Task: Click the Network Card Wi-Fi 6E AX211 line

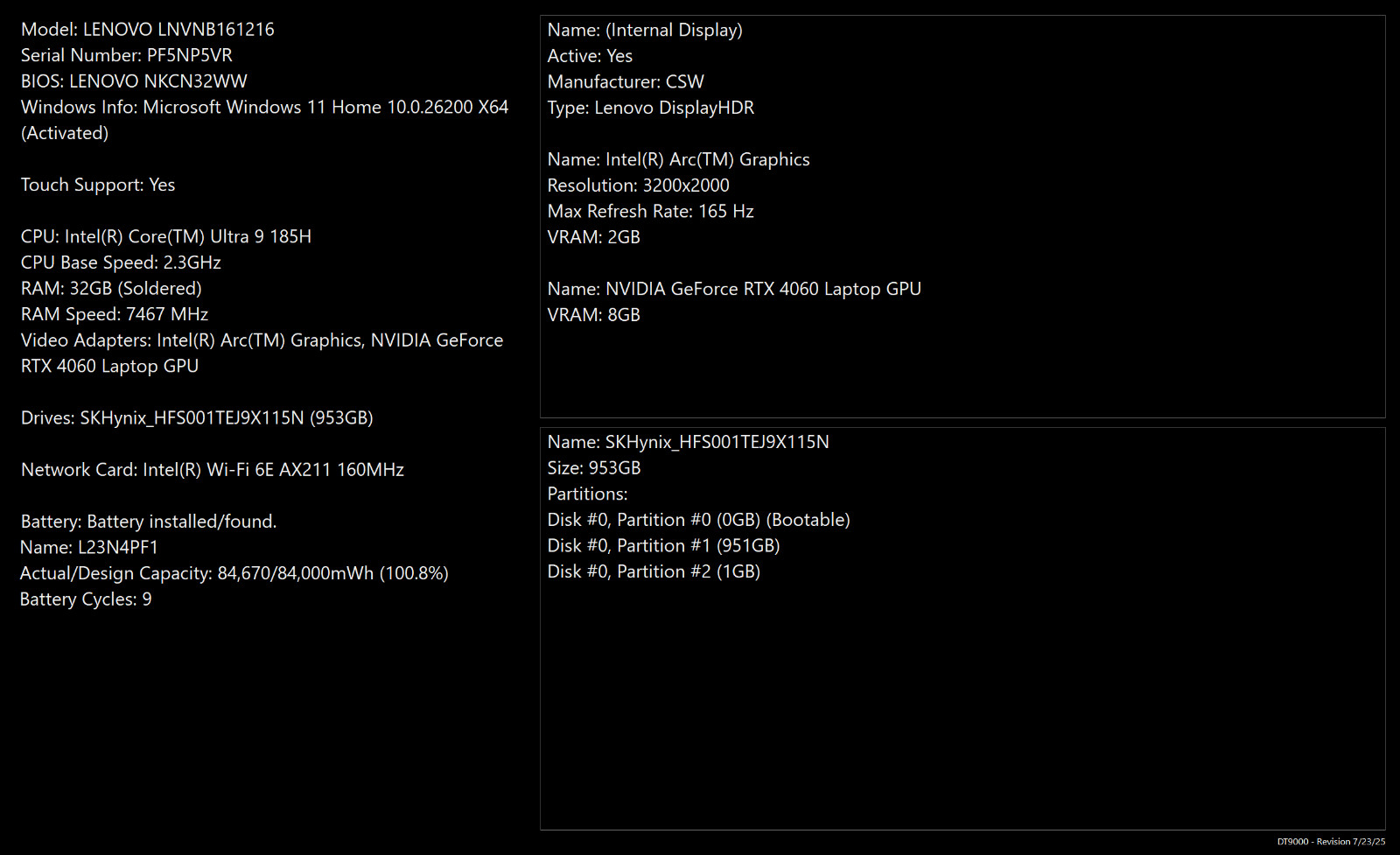Action: pos(213,470)
